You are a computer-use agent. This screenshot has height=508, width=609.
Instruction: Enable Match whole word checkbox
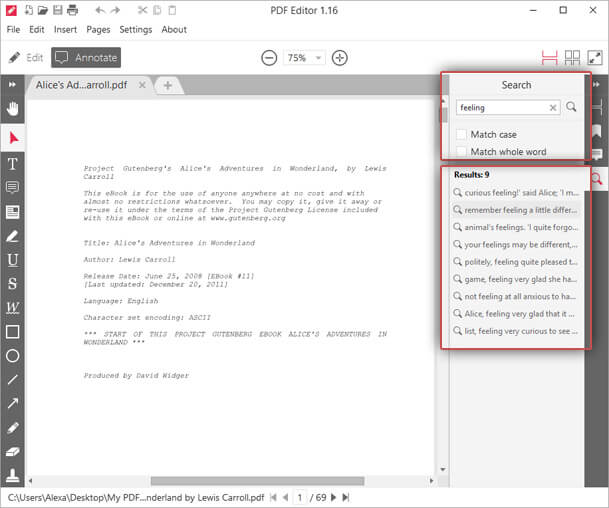click(461, 152)
